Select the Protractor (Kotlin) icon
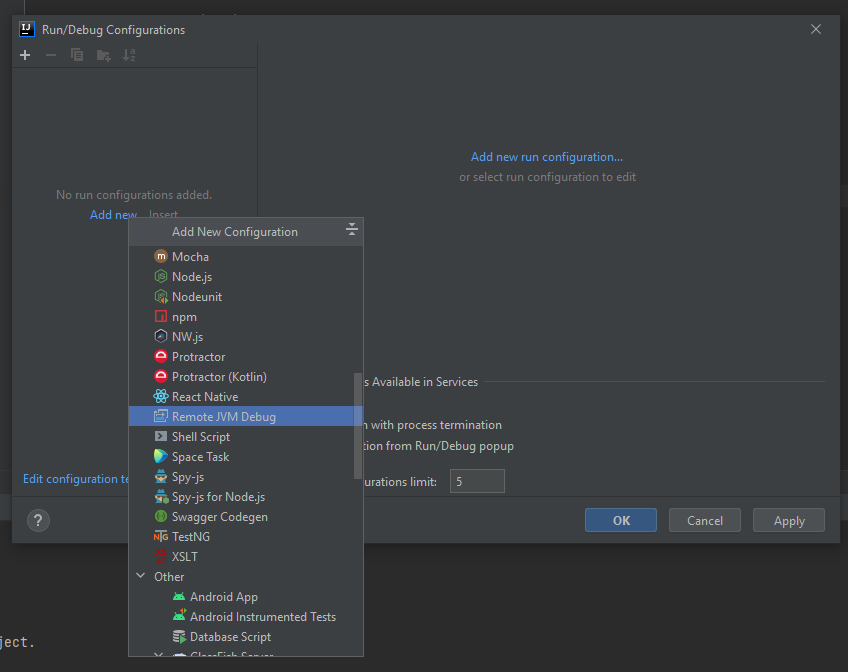 point(161,376)
